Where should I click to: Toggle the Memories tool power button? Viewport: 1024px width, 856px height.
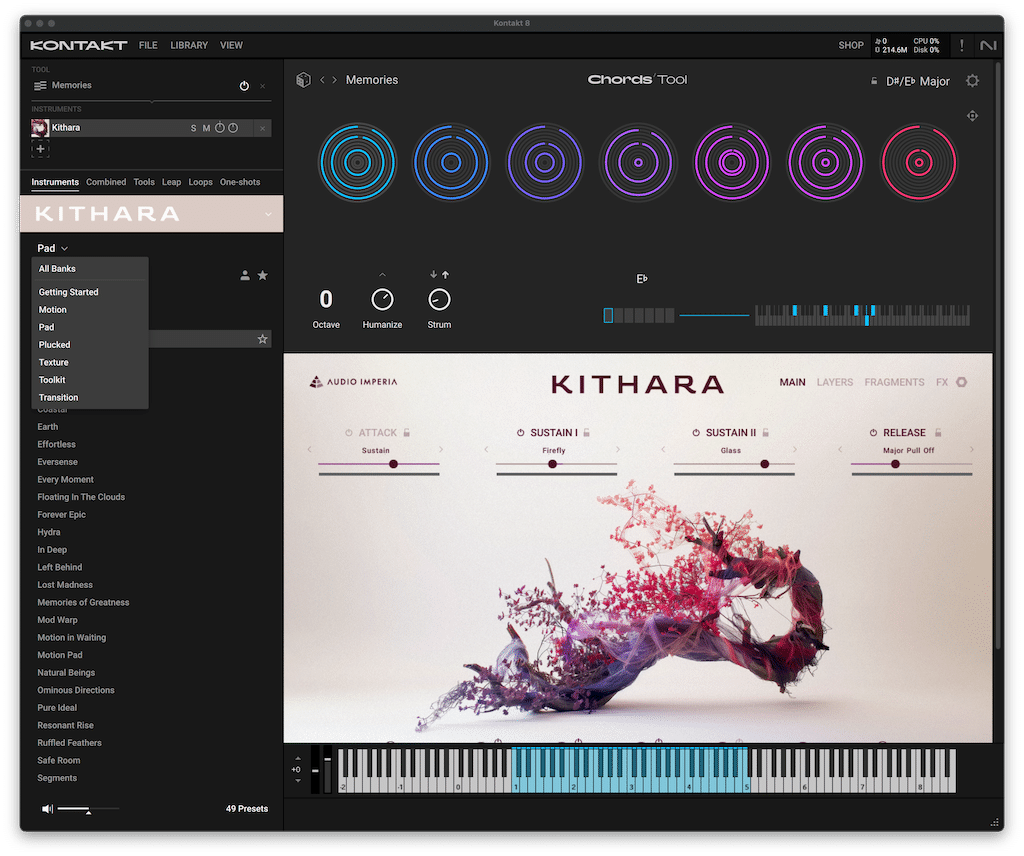244,86
